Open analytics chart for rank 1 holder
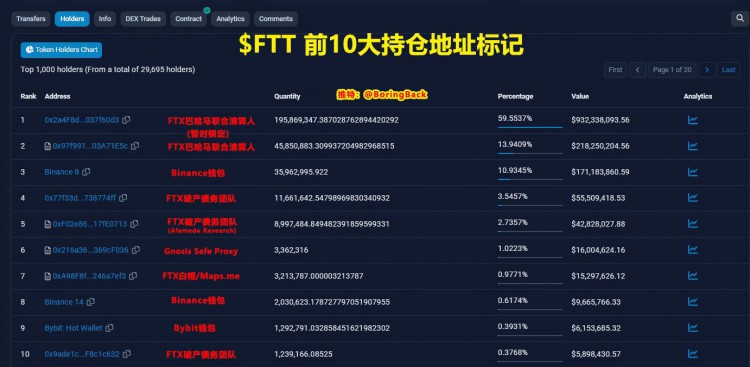Viewport: 750px width, 367px height. click(x=692, y=120)
